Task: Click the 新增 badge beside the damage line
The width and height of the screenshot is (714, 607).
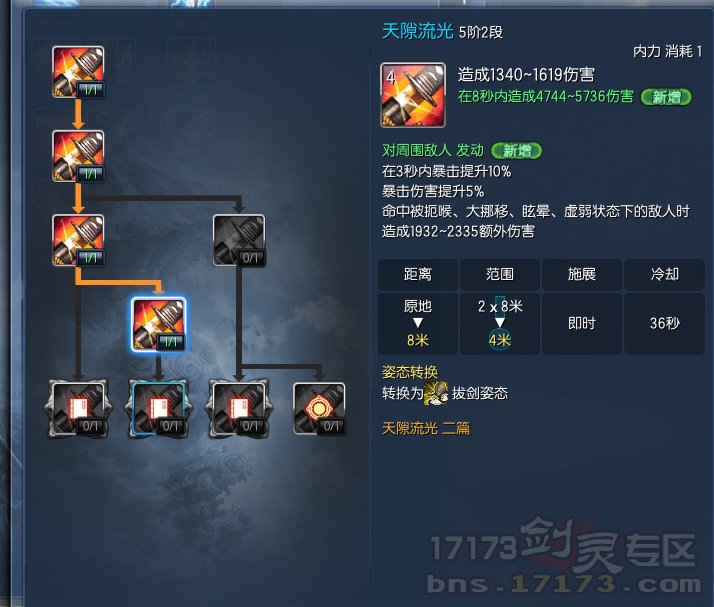Action: (666, 97)
